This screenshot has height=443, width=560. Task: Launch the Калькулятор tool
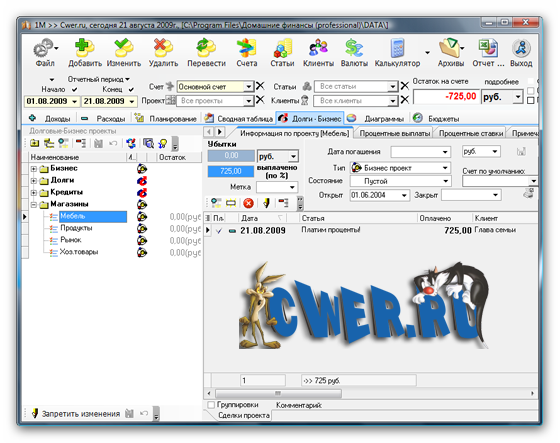click(x=397, y=48)
